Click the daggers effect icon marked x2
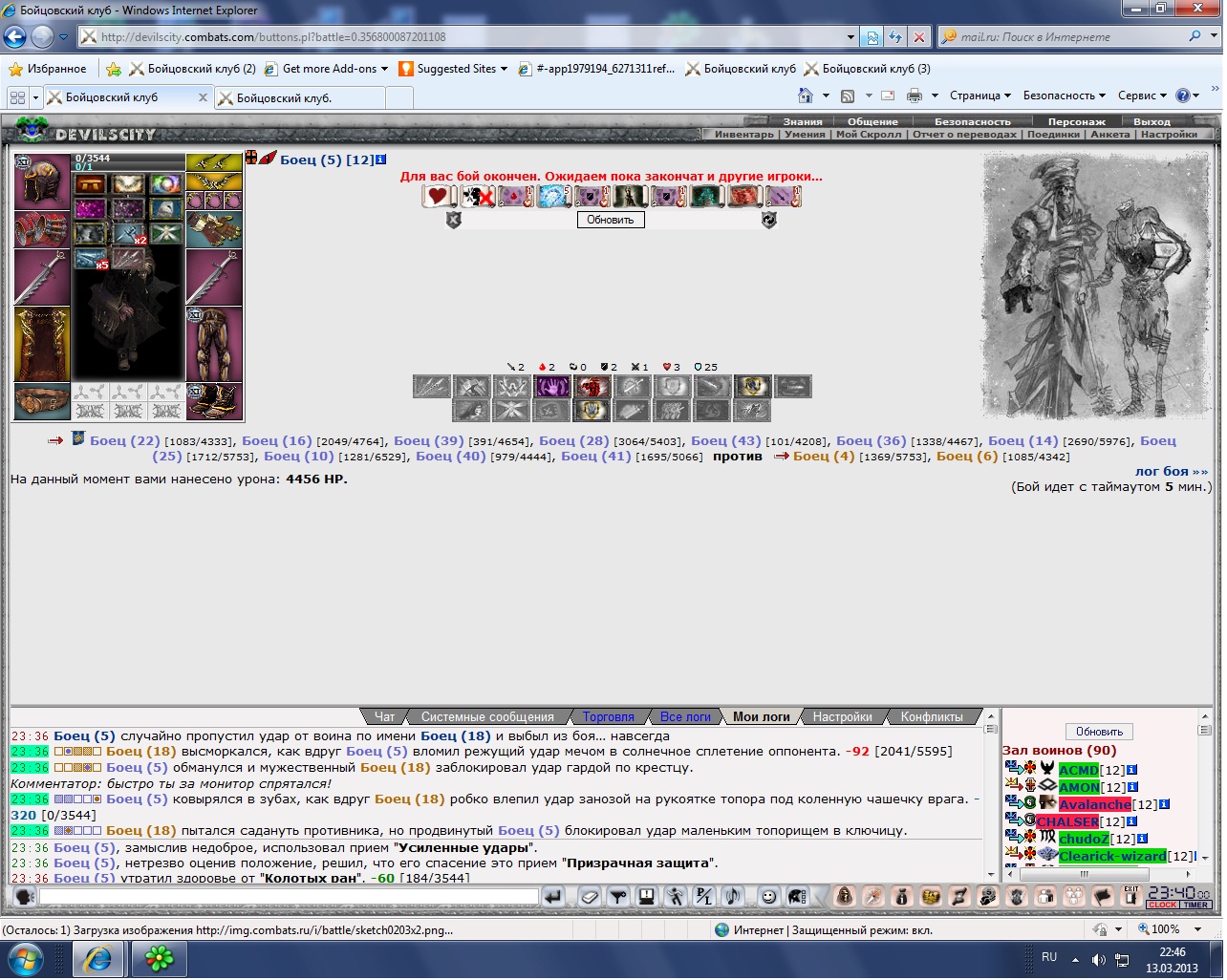 [x=129, y=232]
